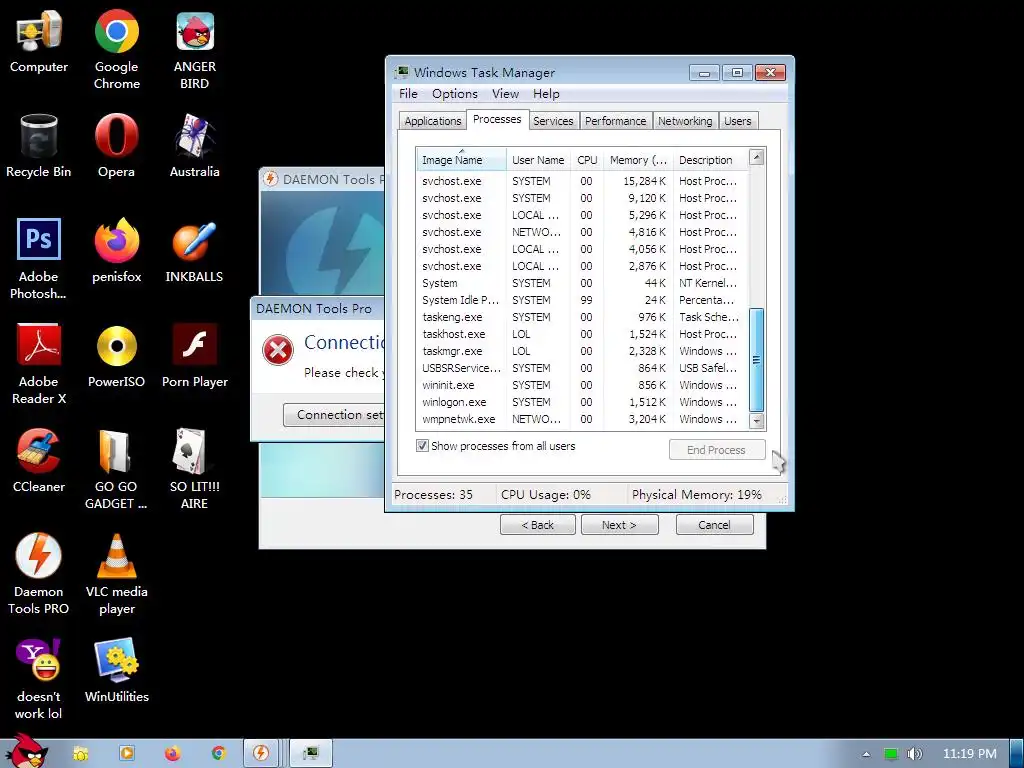Select the SO LIT!!! AIRE cards icon
This screenshot has height=768, width=1024.
pos(195,469)
